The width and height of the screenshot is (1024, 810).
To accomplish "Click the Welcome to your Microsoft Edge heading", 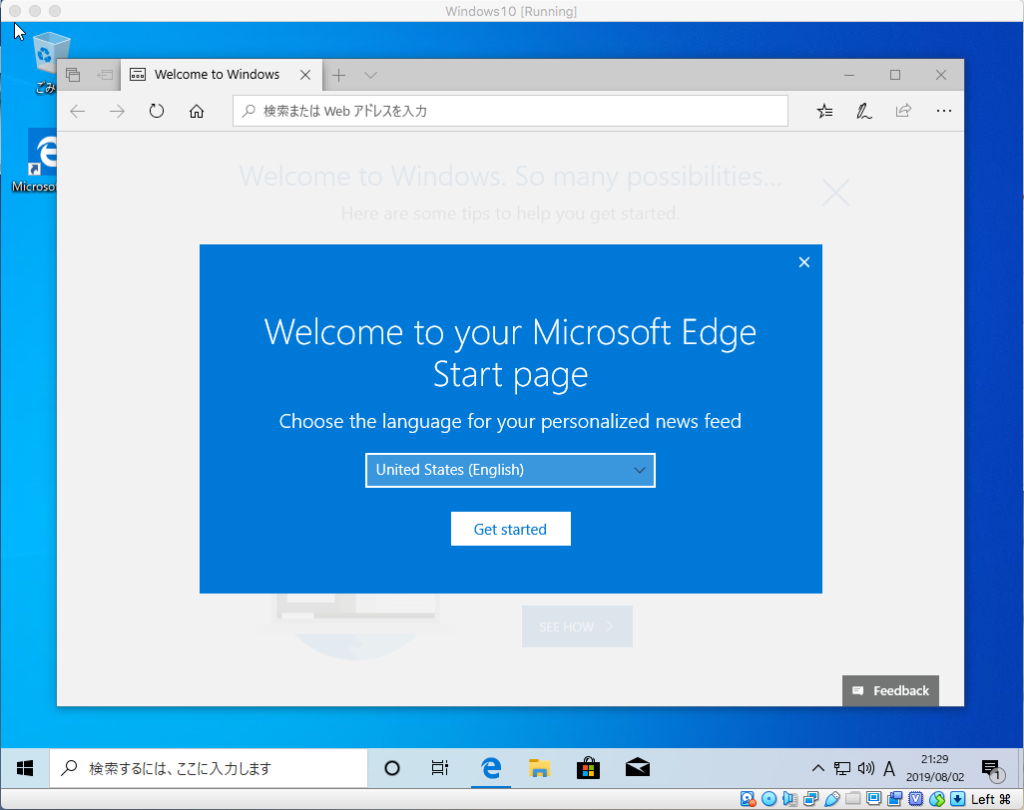I will [x=510, y=353].
